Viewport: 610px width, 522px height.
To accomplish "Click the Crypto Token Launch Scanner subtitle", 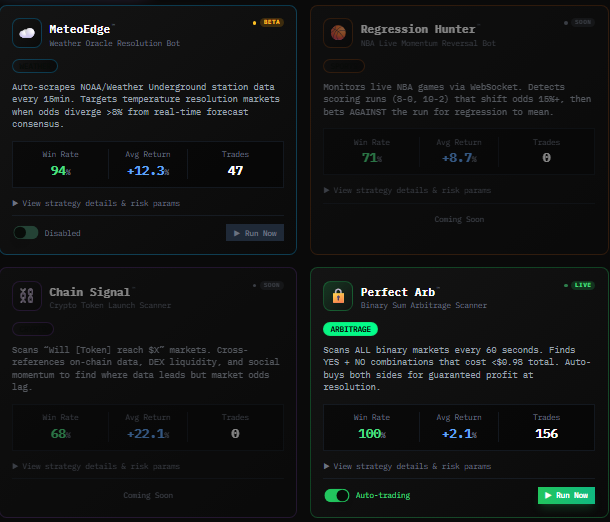I will click(x=110, y=305).
